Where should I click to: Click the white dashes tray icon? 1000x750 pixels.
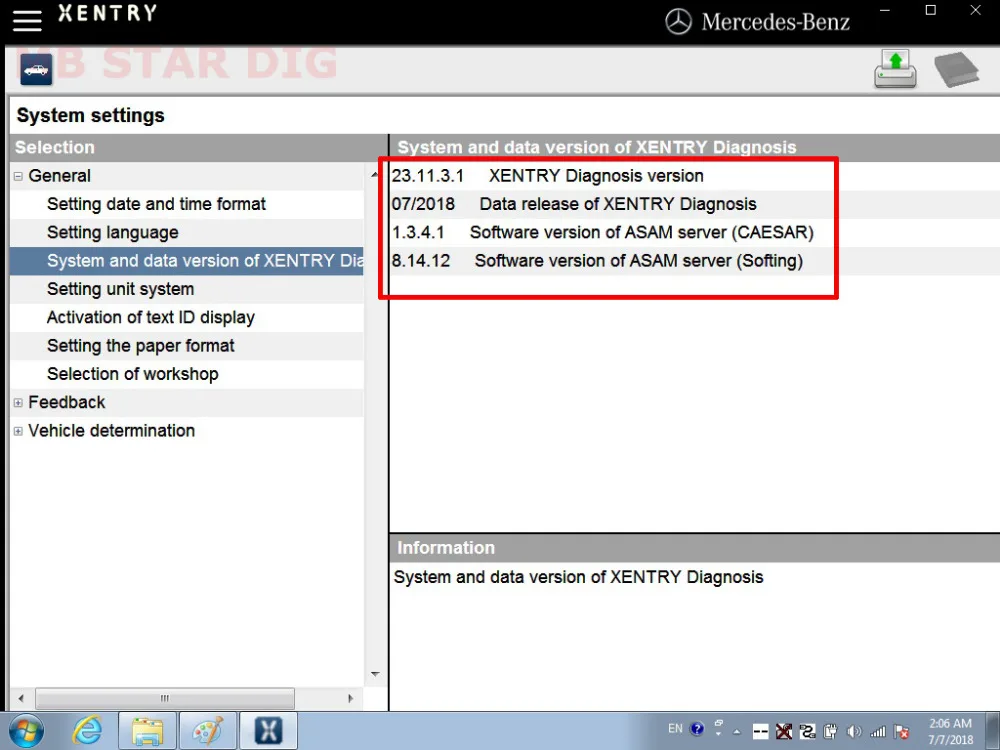tap(760, 732)
